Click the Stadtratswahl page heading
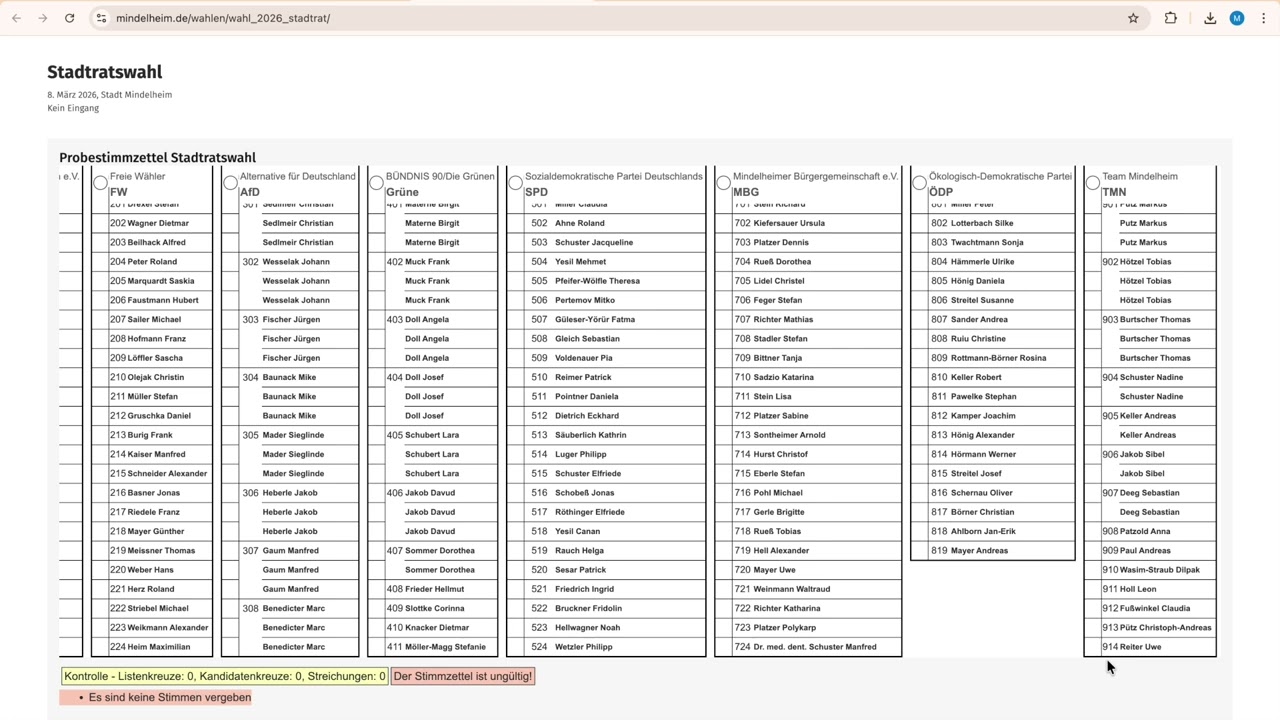 coord(104,72)
